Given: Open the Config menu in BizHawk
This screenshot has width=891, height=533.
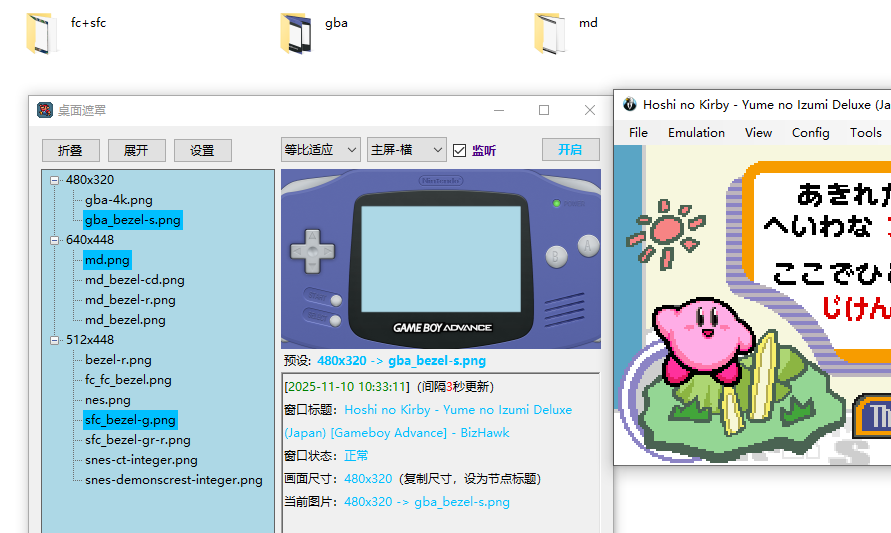Looking at the screenshot, I should [x=810, y=132].
